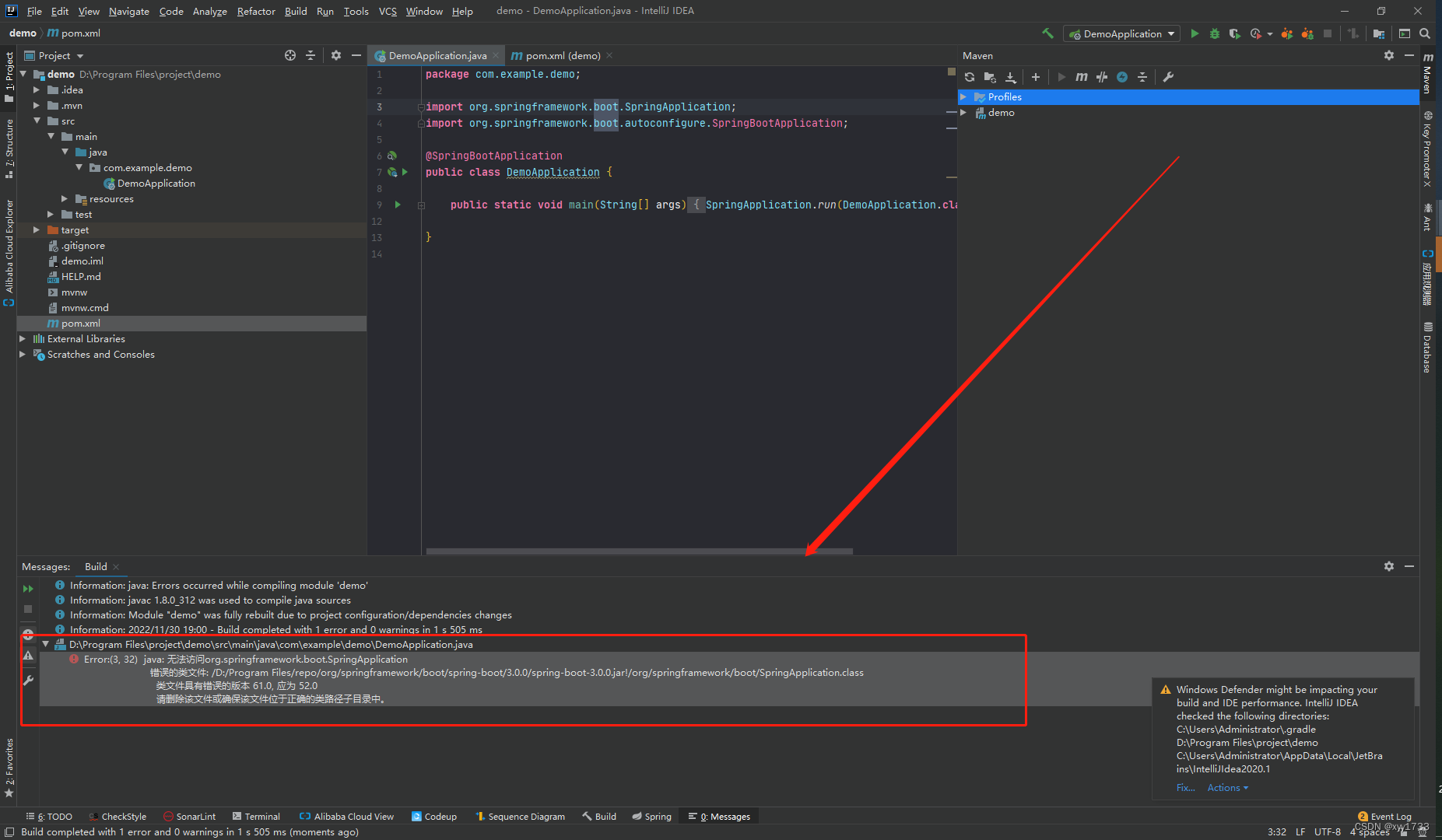The height and width of the screenshot is (840, 1442).
Task: Click the Build project hammer icon
Action: 1047,33
